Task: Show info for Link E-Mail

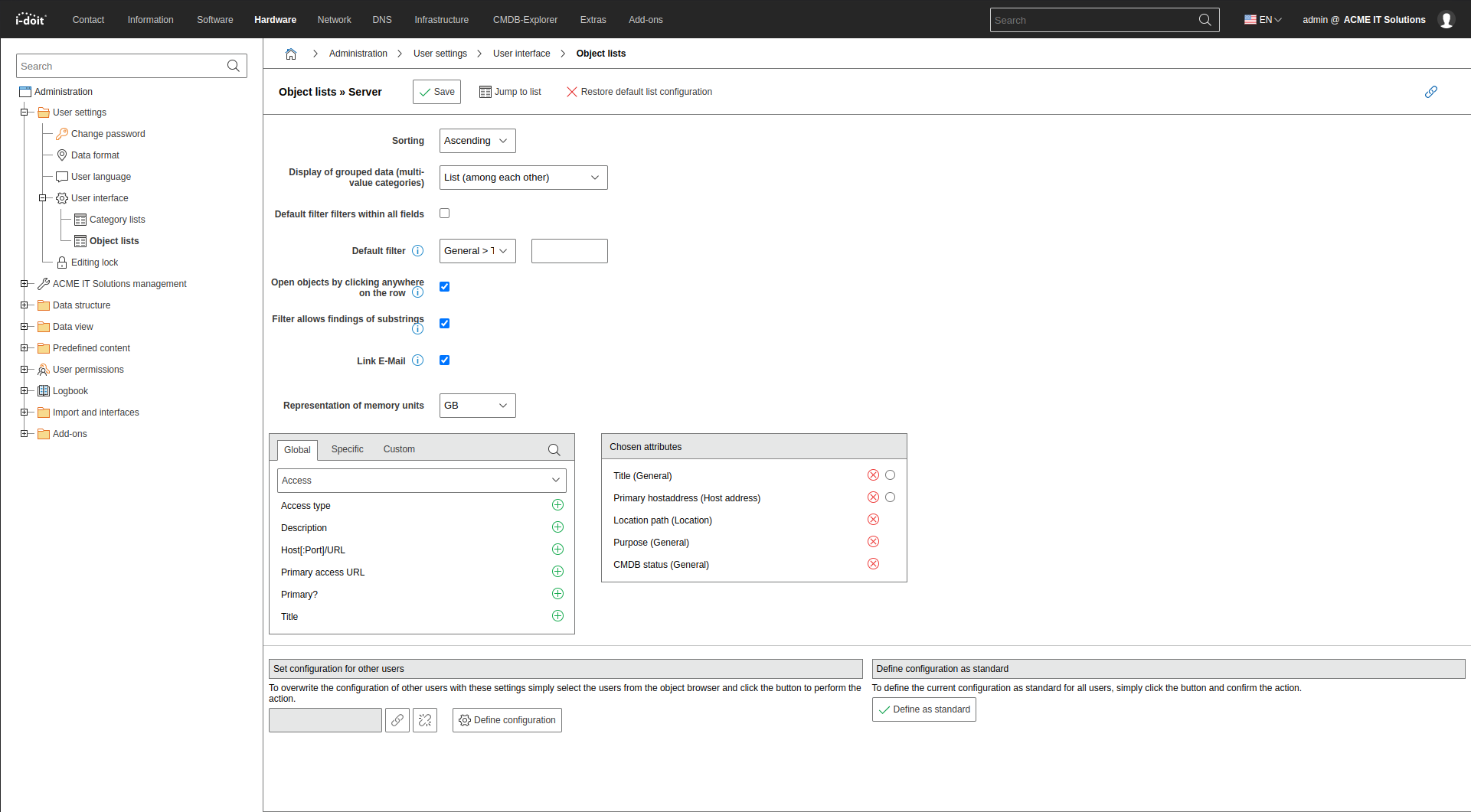Action: click(417, 360)
